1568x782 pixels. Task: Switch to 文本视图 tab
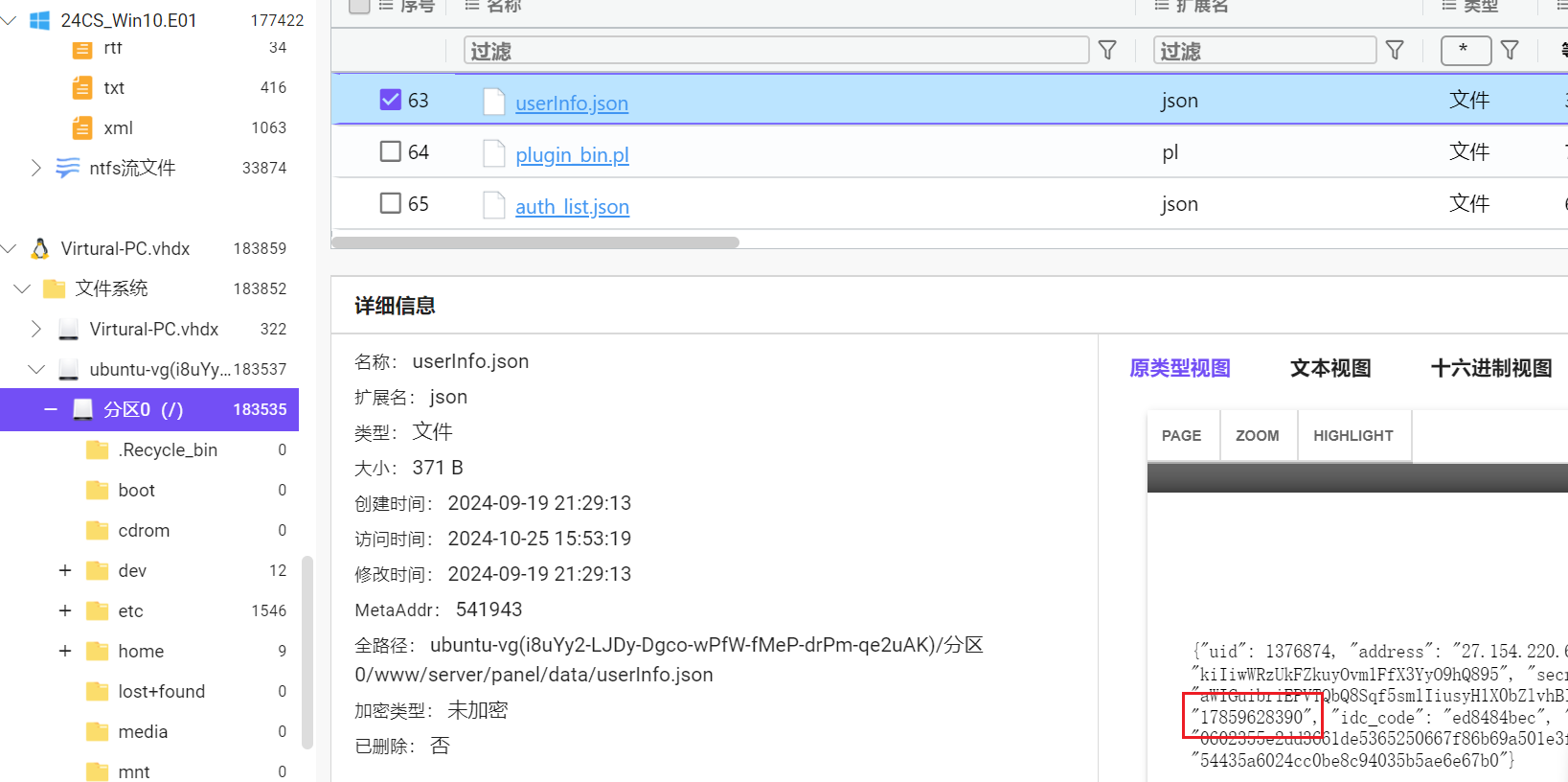pos(1330,368)
